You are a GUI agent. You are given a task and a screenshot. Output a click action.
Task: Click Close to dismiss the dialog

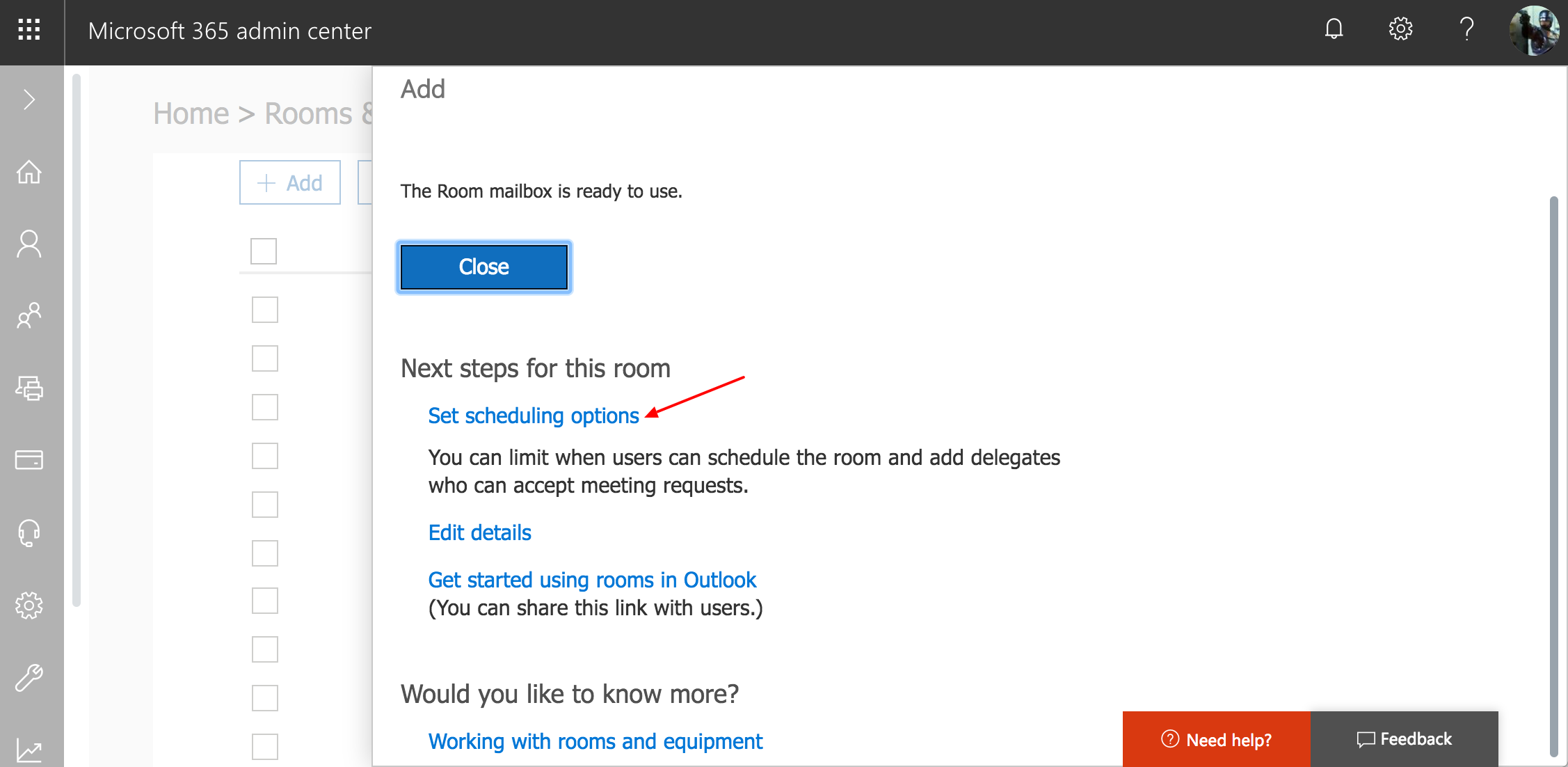tap(484, 267)
